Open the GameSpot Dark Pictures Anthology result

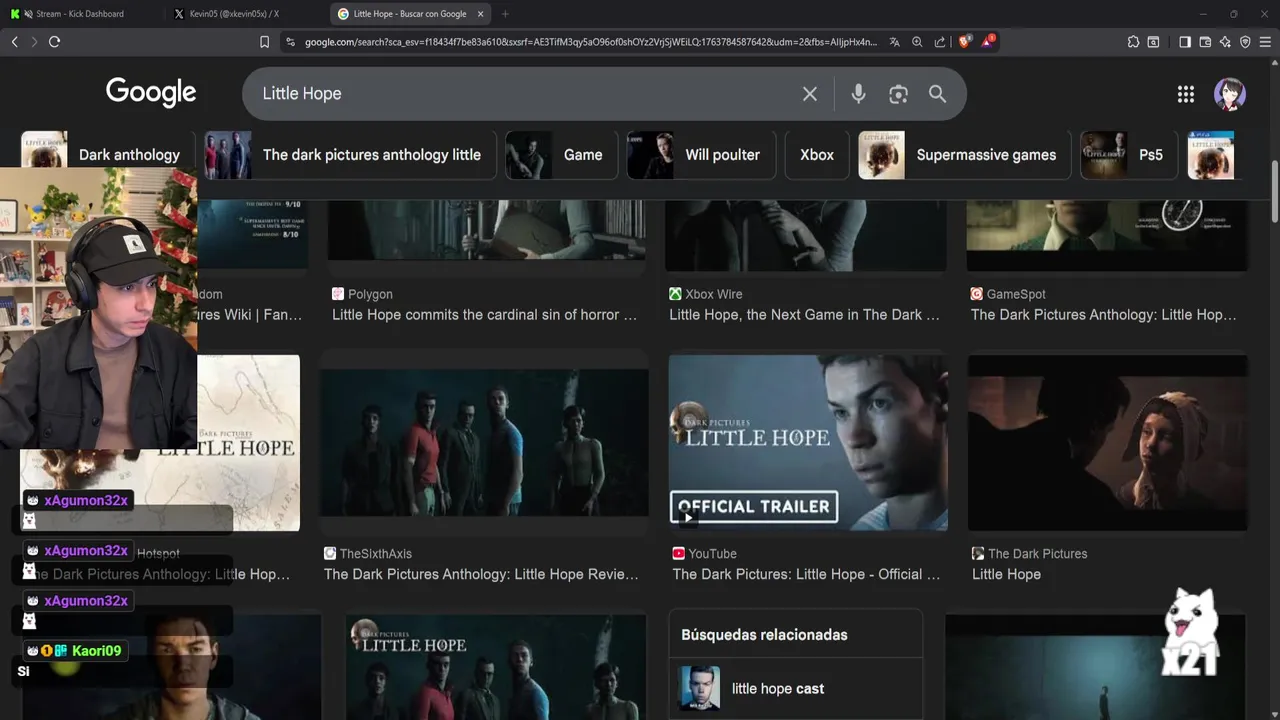(1103, 315)
